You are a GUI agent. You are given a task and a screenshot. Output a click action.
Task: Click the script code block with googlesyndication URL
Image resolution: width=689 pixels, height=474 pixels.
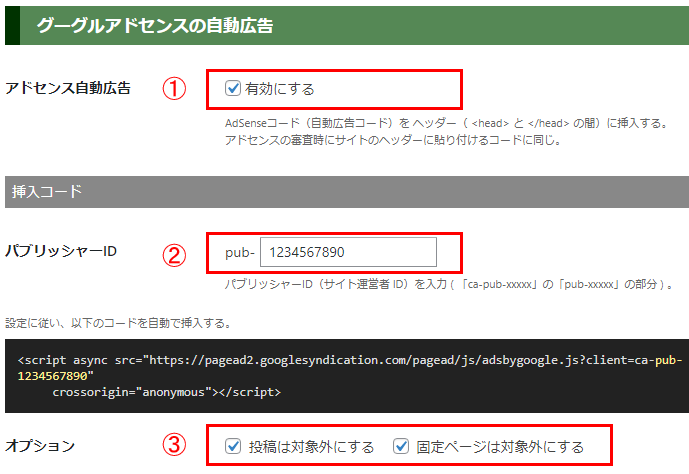[347, 376]
